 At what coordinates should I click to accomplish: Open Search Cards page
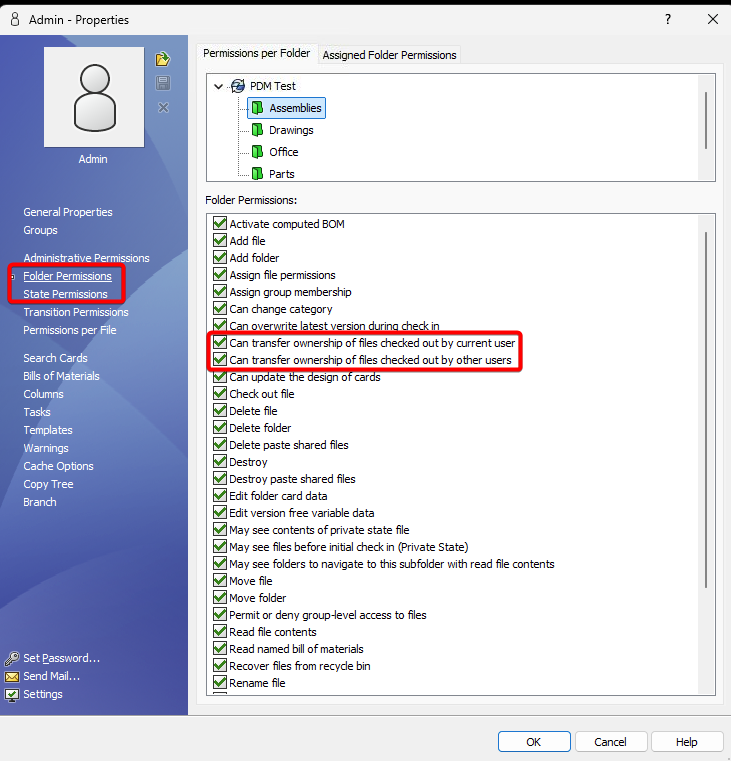[x=55, y=358]
